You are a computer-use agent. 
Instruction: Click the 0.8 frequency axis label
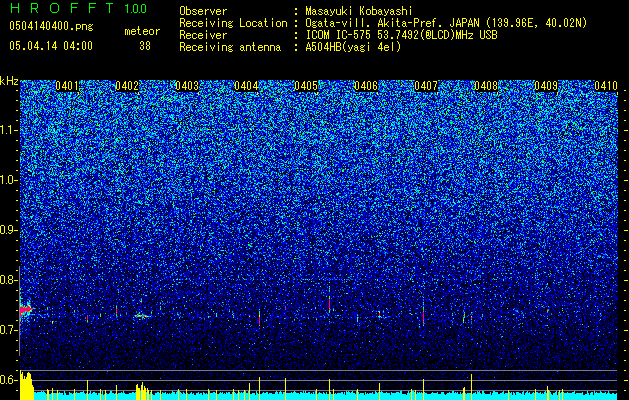8,280
